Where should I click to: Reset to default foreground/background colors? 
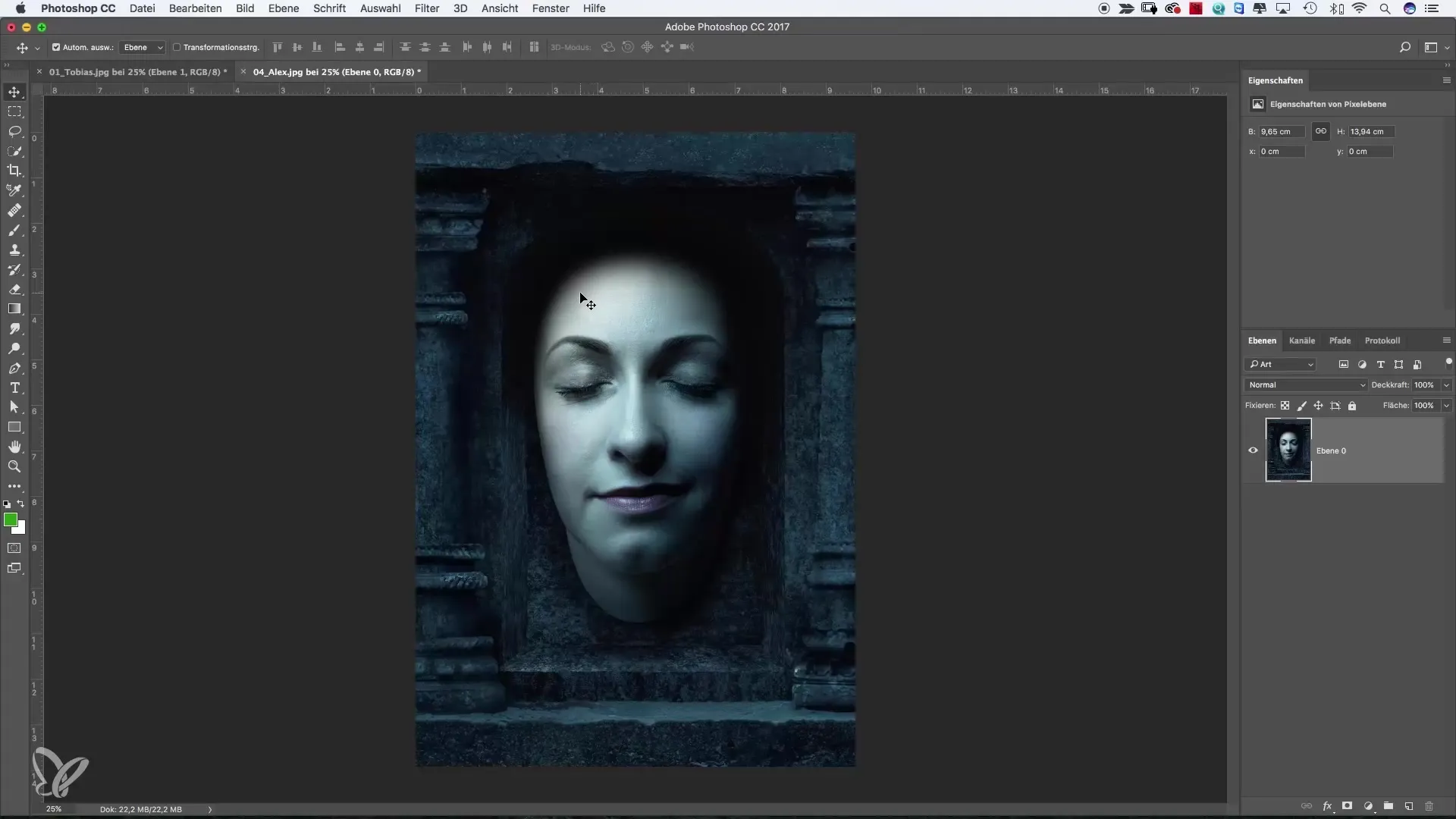[x=7, y=504]
